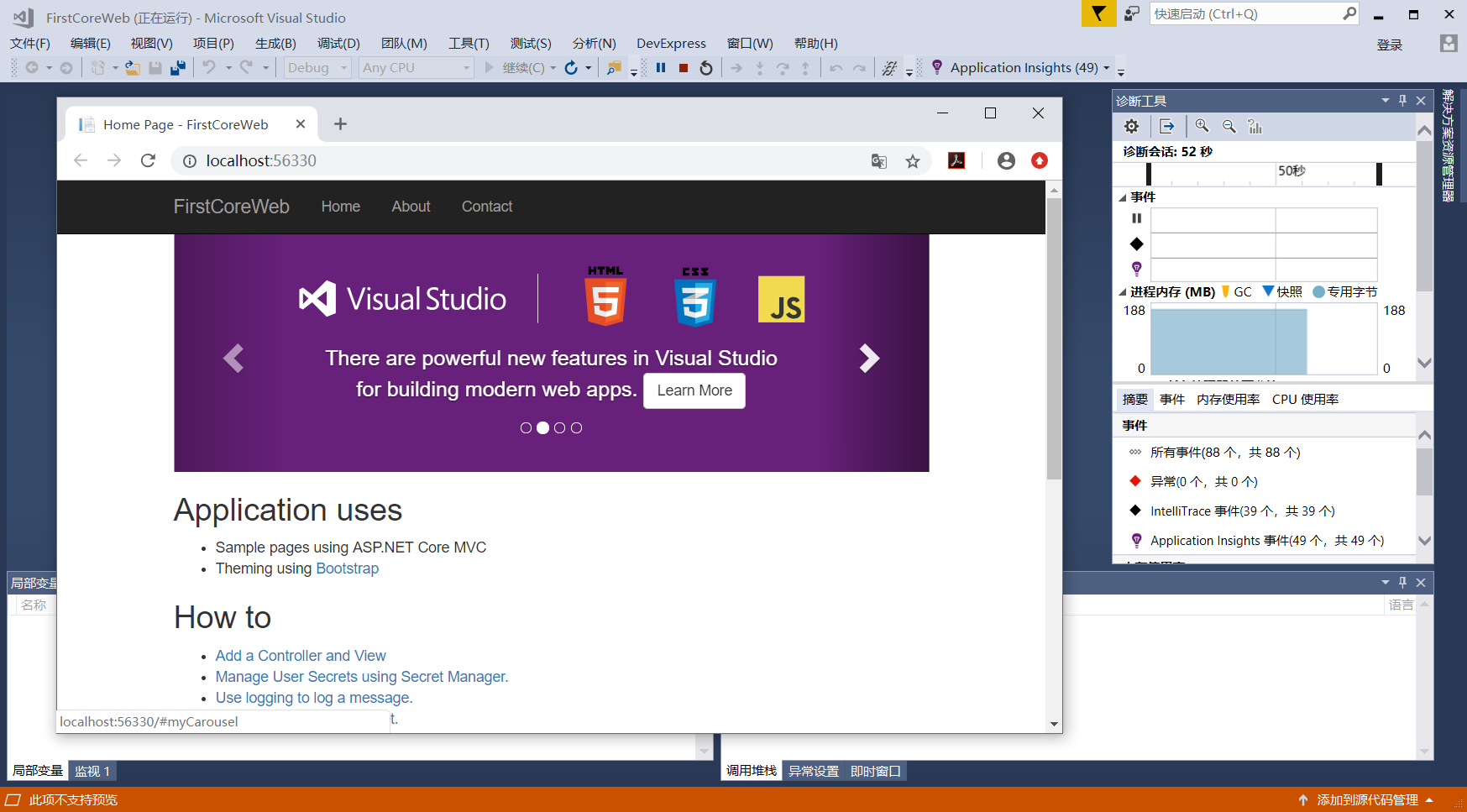Viewport: 1467px width, 812px height.
Task: Restart the debugging session
Action: (x=706, y=68)
